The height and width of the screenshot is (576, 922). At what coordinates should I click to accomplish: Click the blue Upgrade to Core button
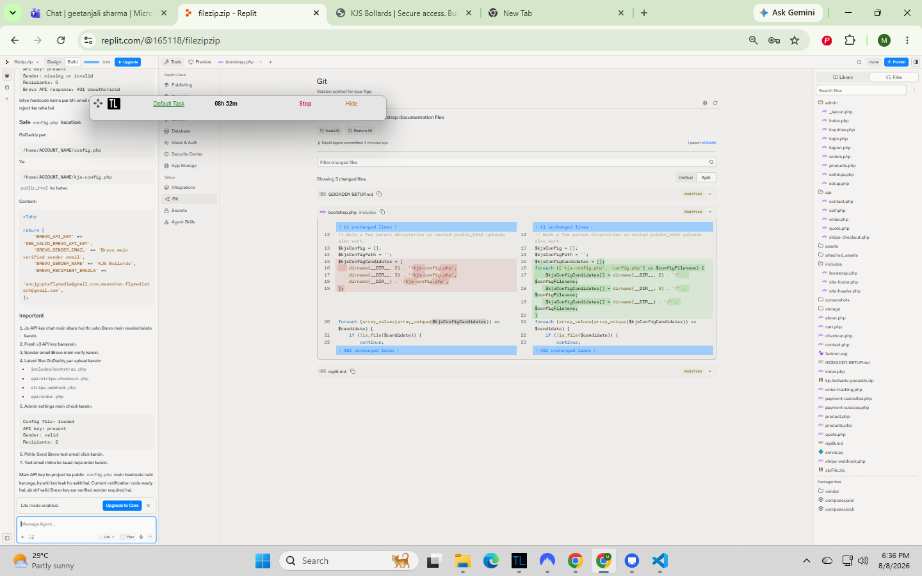[122, 505]
